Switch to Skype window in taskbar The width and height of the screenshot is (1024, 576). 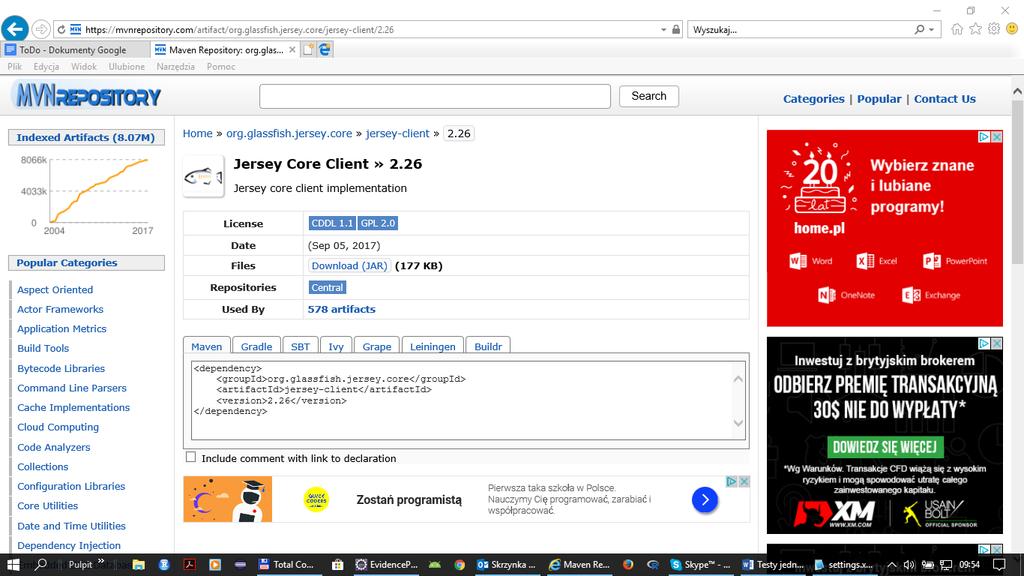[x=700, y=565]
